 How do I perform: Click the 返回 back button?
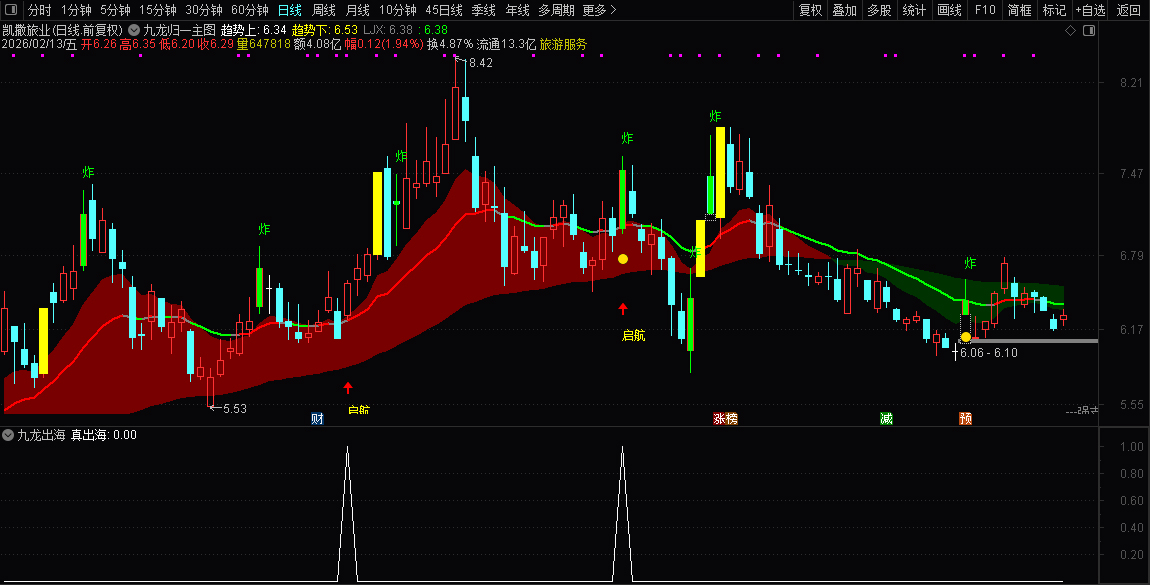(x=1129, y=10)
